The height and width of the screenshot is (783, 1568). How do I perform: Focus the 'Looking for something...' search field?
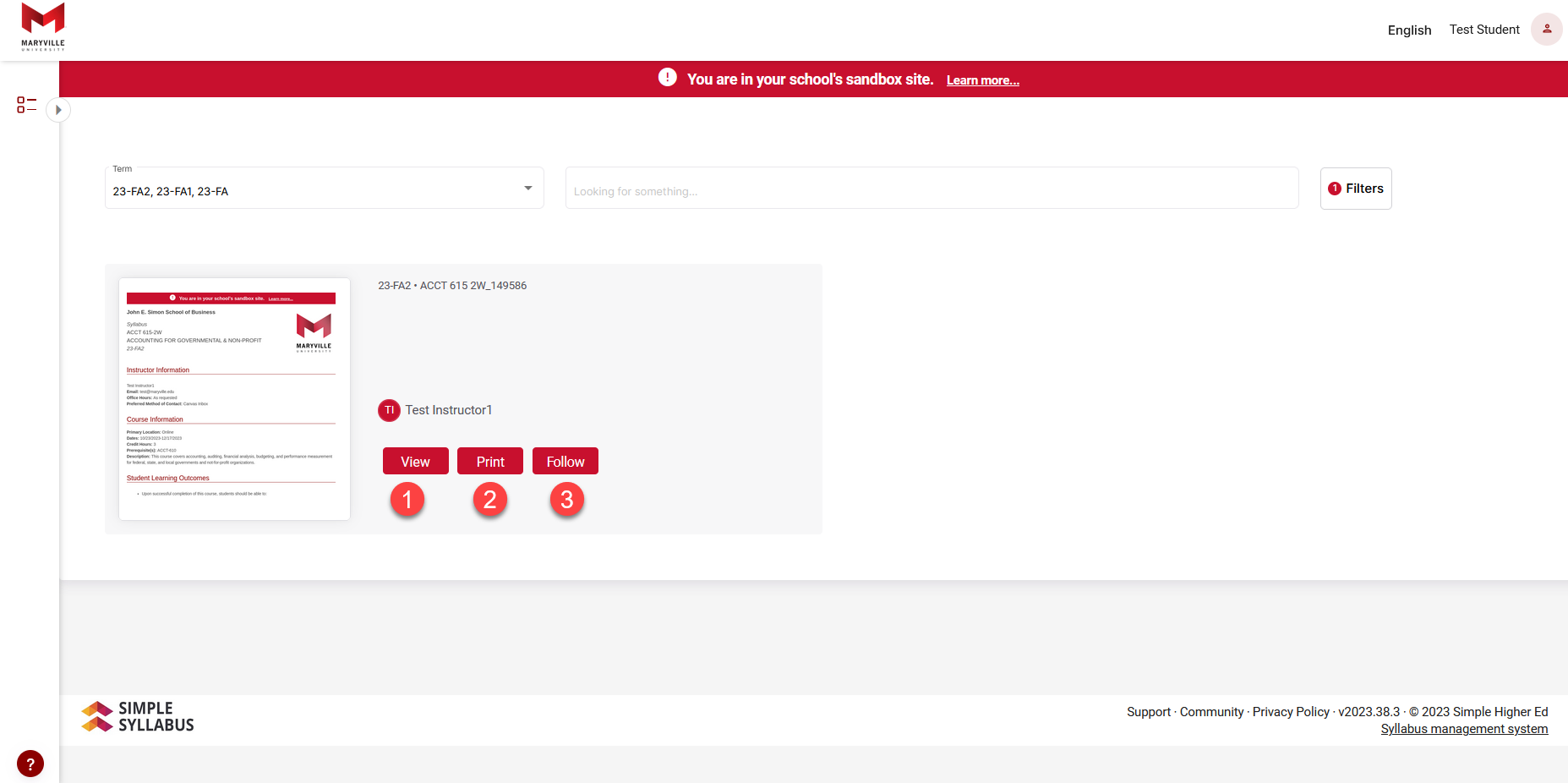pyautogui.click(x=932, y=188)
